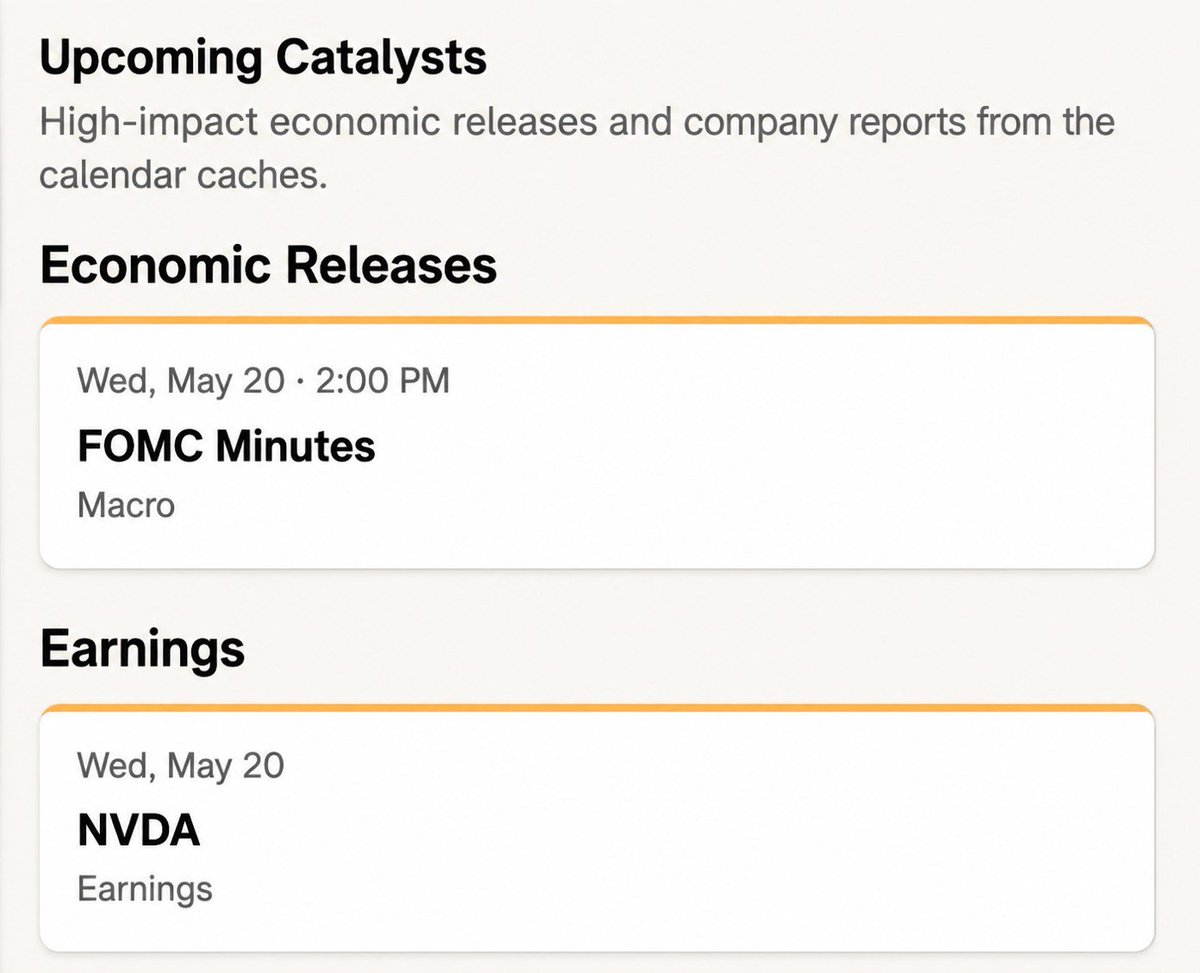Viewport: 1200px width, 973px height.
Task: Select the Earnings section heading
Action: [142, 651]
